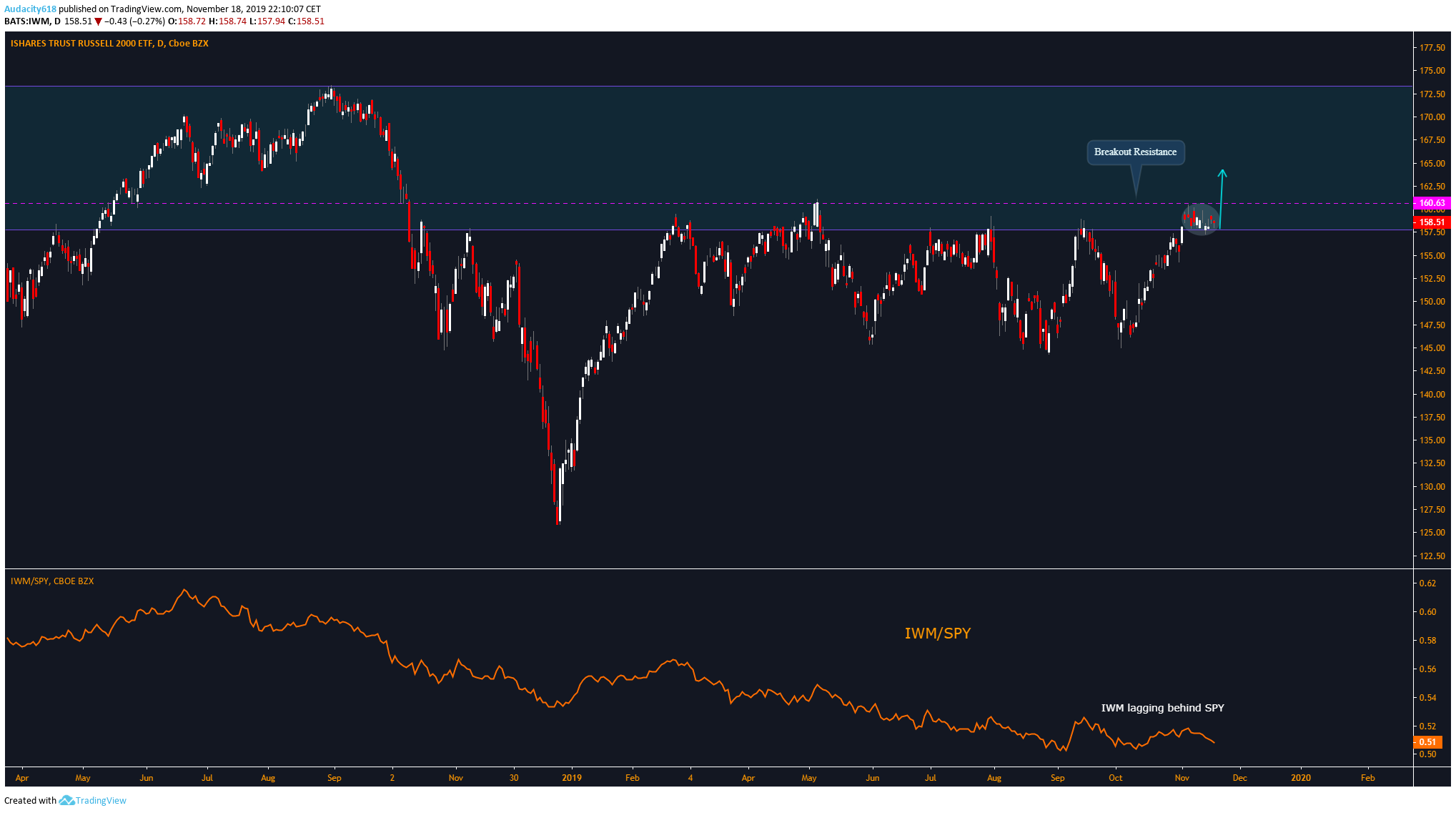Click the Feb 2020 time axis label
The width and height of the screenshot is (1456, 813).
(1367, 778)
